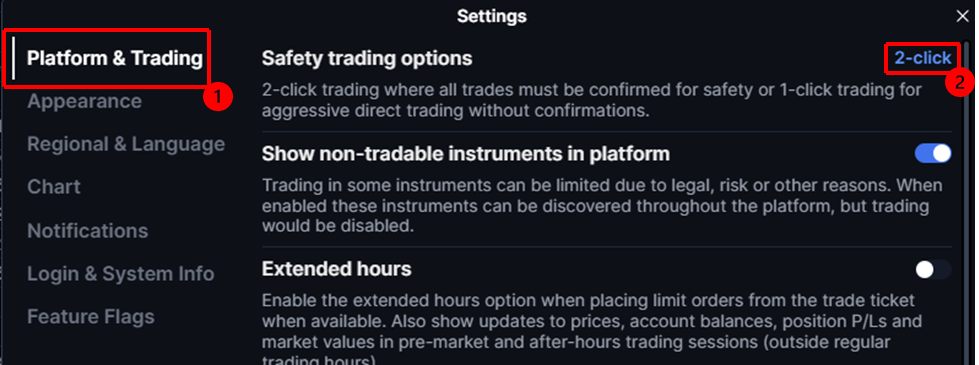This screenshot has width=979, height=365.
Task: Click the red number 2 annotation marker
Action: click(x=959, y=82)
